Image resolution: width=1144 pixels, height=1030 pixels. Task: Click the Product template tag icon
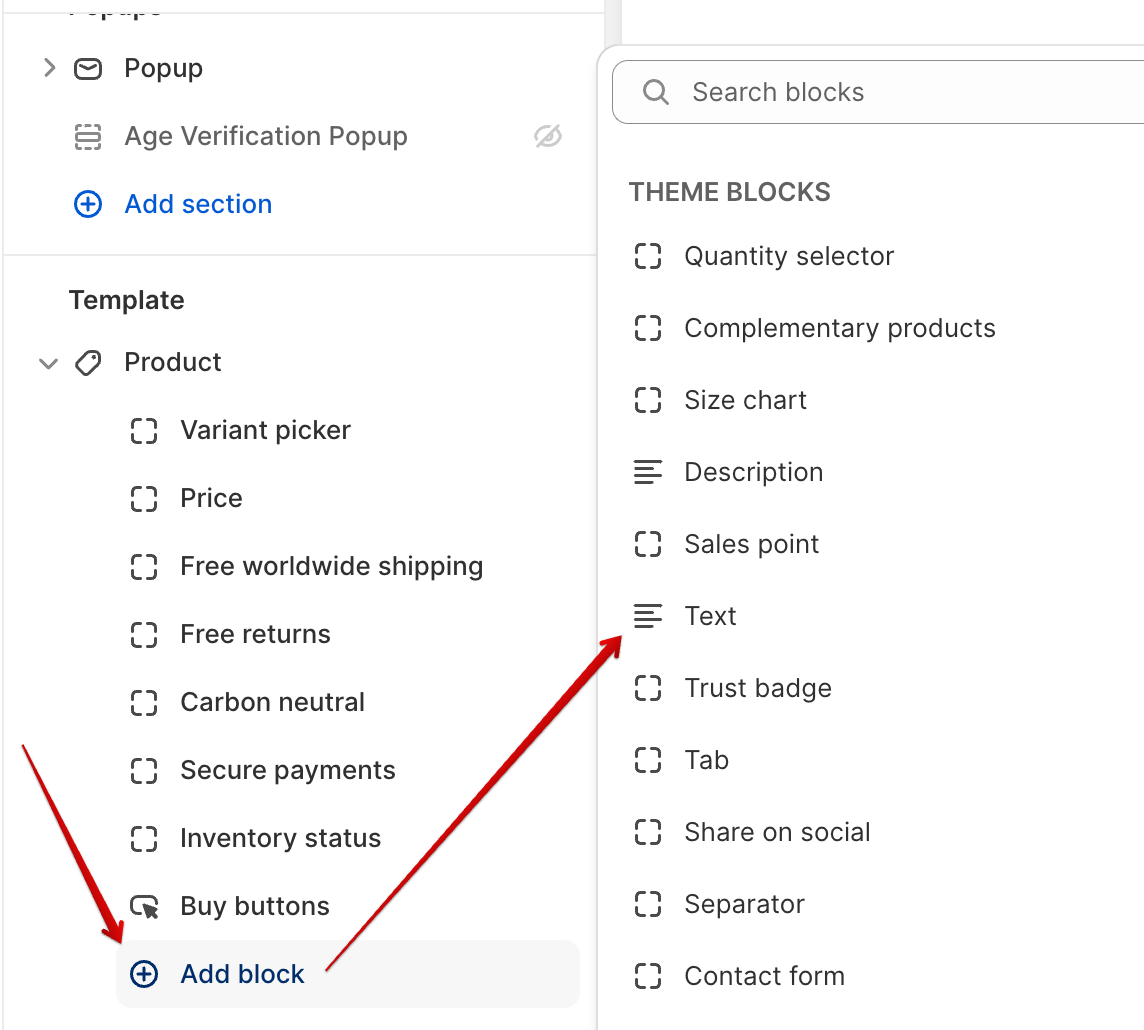pyautogui.click(x=88, y=363)
